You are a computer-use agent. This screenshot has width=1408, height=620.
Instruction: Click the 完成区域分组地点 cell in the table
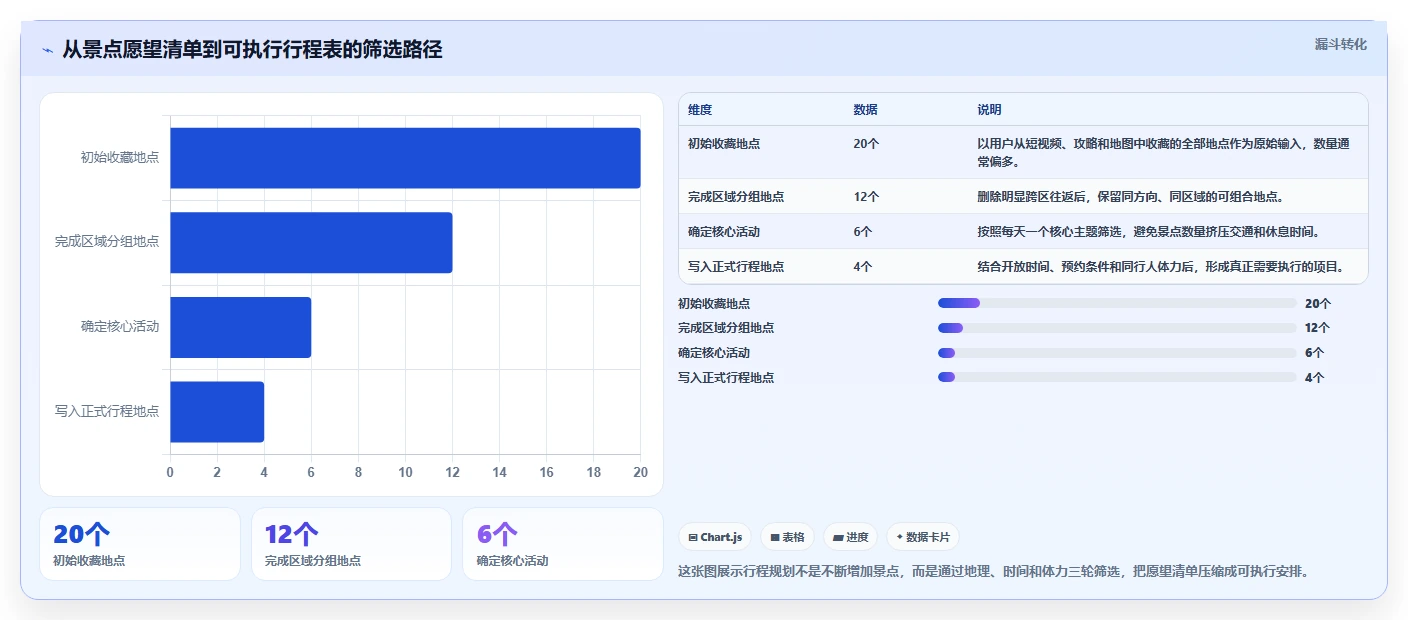(736, 197)
